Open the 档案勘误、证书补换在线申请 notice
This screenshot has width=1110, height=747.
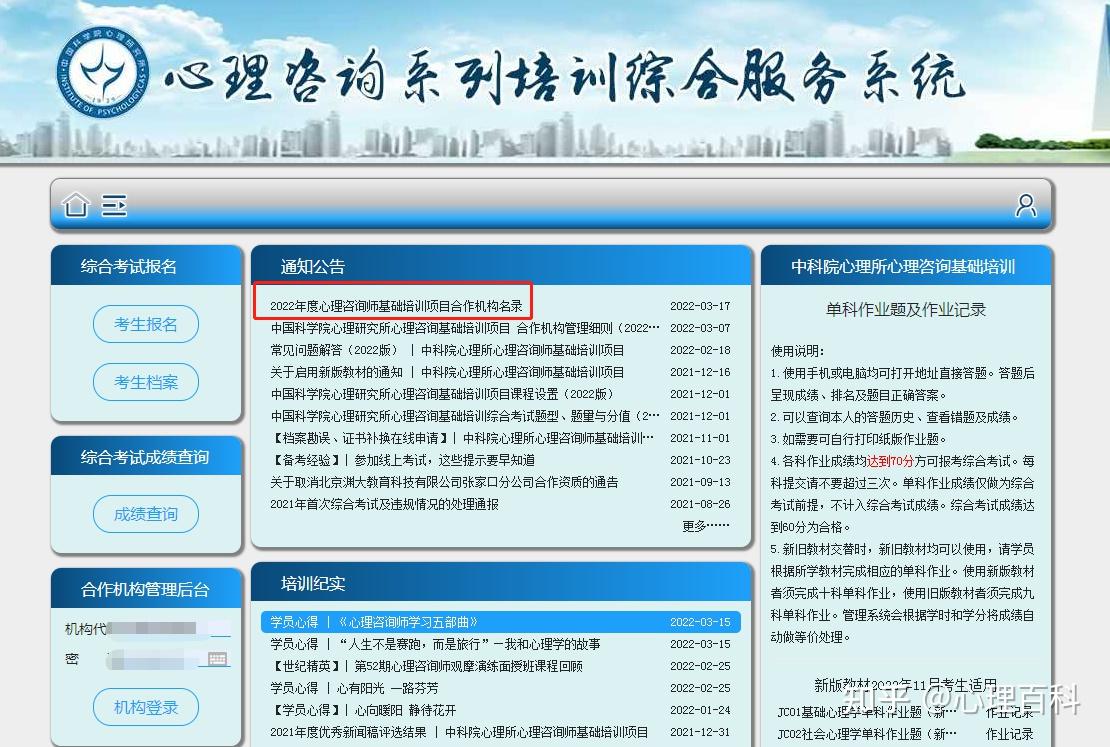point(462,438)
